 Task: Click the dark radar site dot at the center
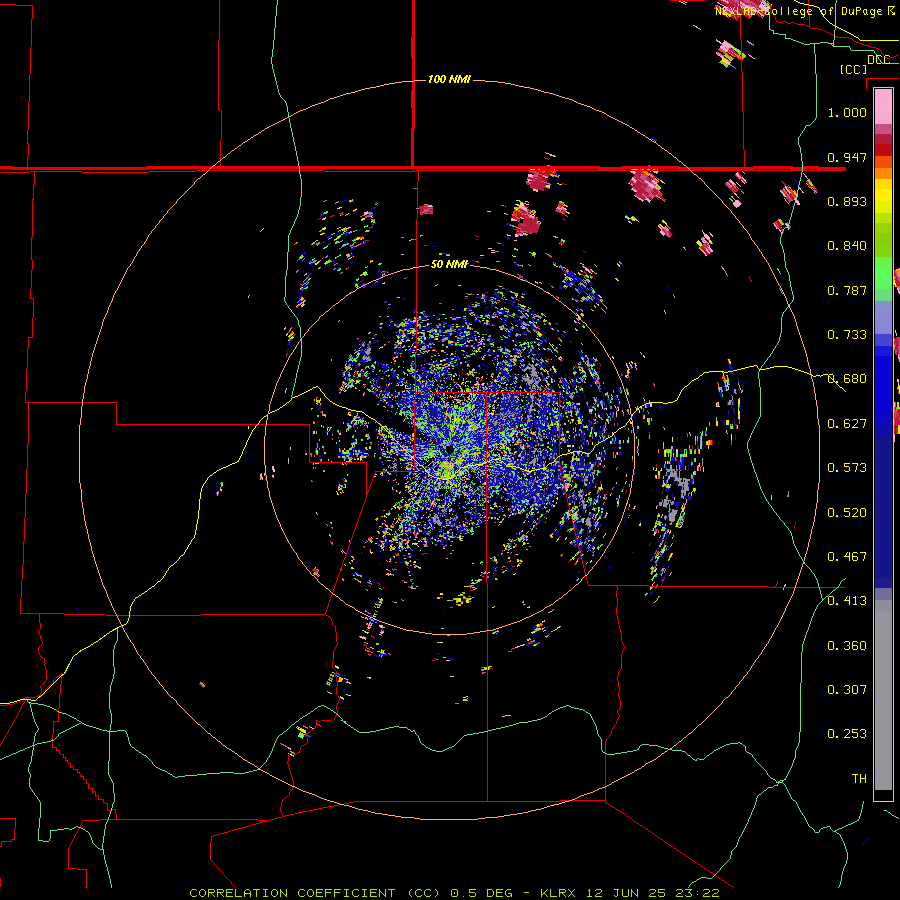[449, 450]
